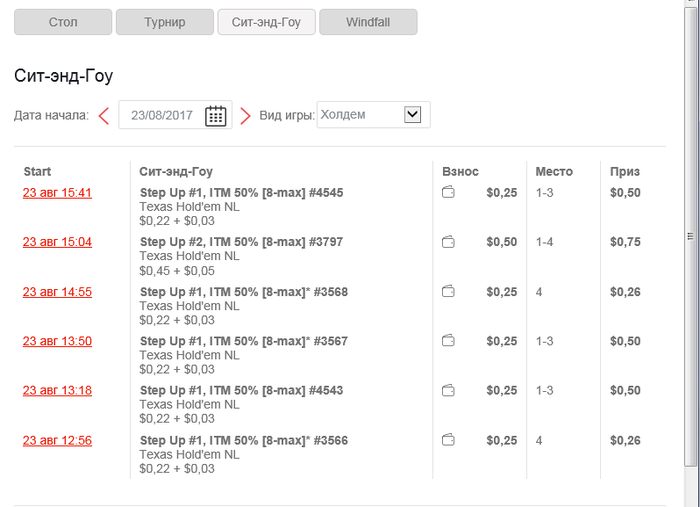Click wallet icon for tournament #4545
This screenshot has height=507, width=700.
click(x=449, y=193)
